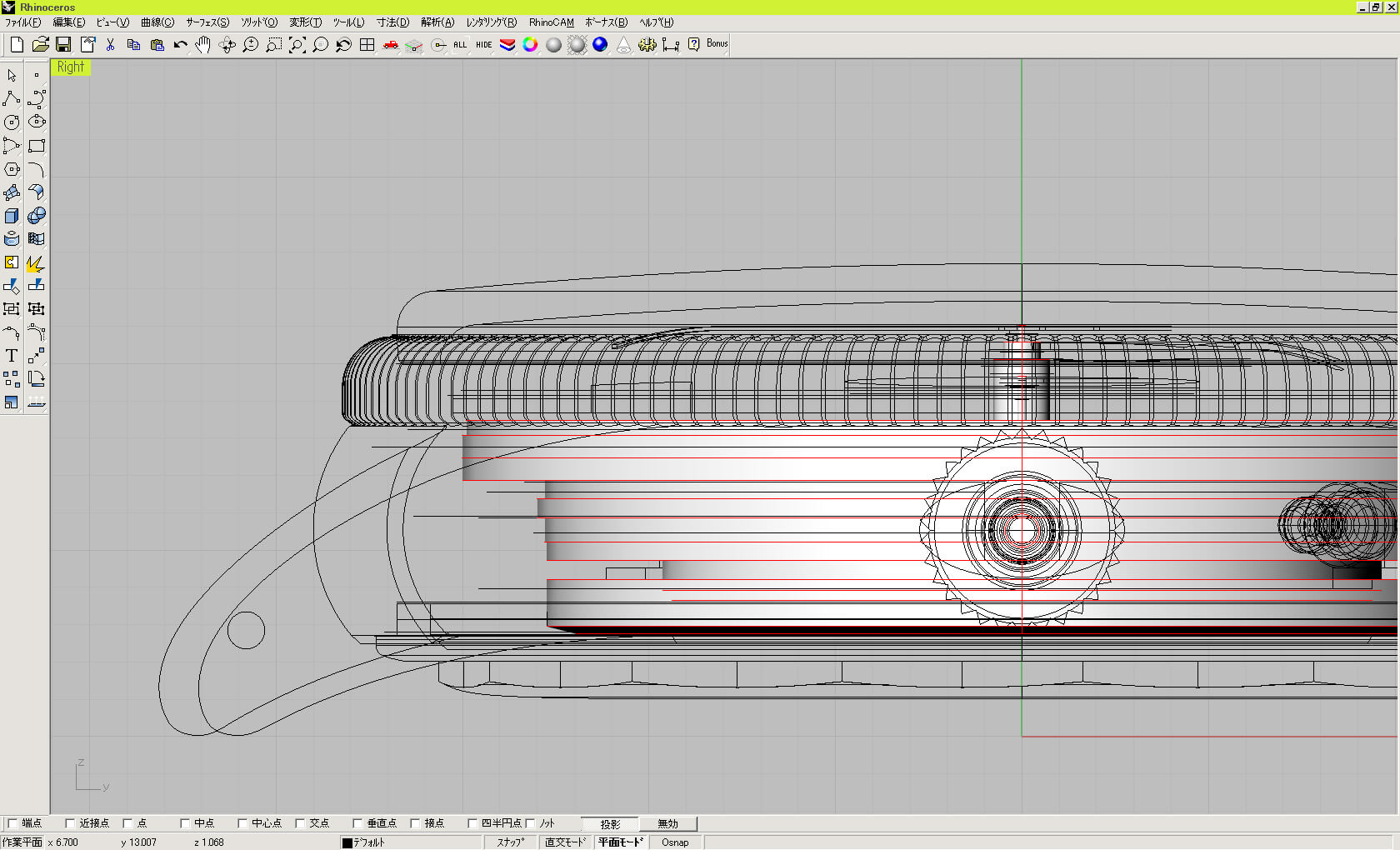Open the layers icon in toolbar
The height and width of the screenshot is (850, 1400).
pyautogui.click(x=507, y=45)
